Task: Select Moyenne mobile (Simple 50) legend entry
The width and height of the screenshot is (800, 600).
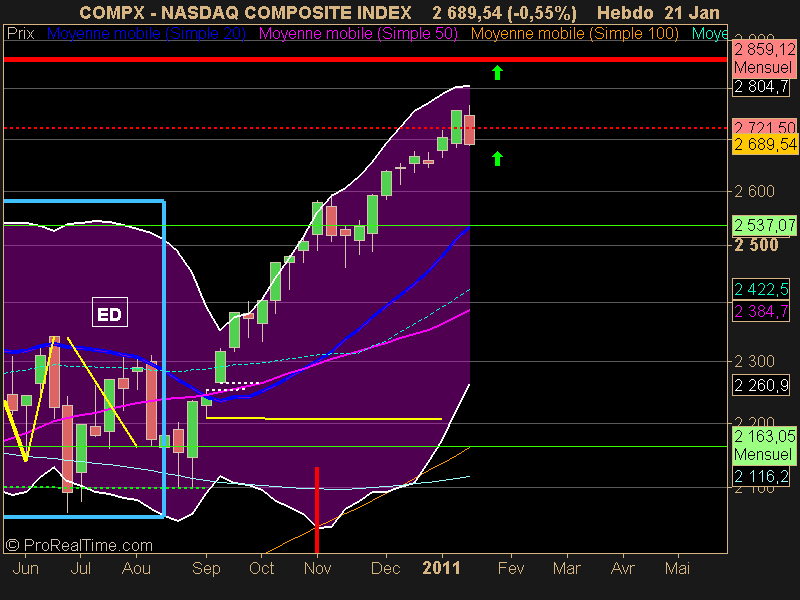Action: pyautogui.click(x=358, y=34)
